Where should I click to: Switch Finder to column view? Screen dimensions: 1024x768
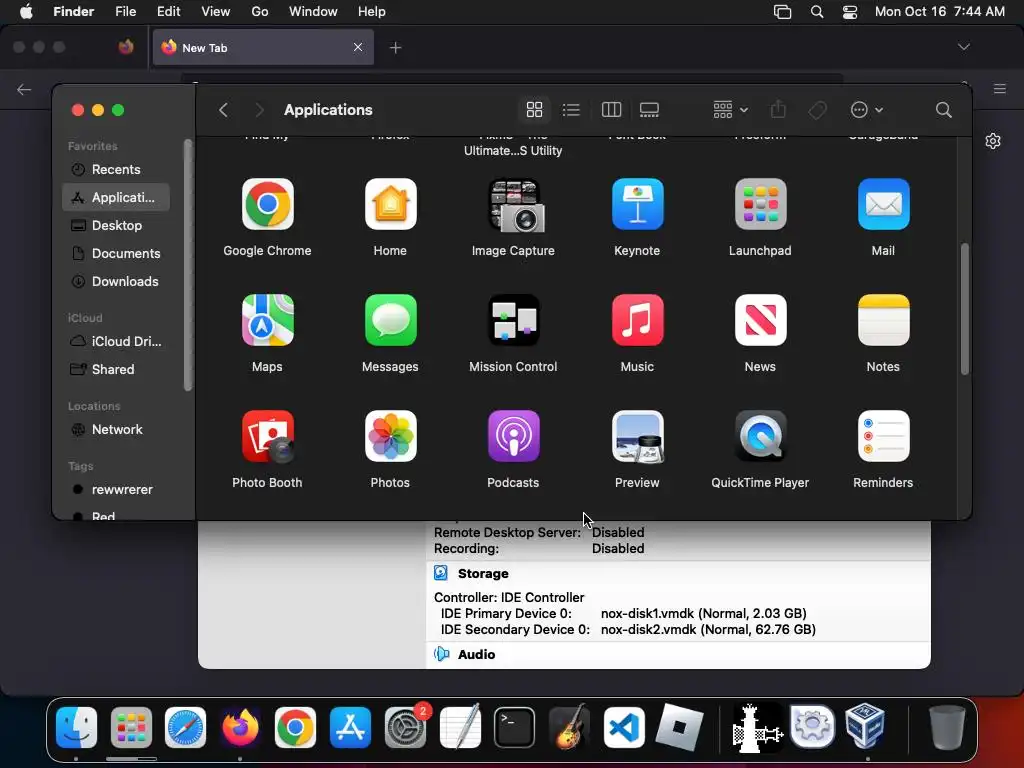611,110
